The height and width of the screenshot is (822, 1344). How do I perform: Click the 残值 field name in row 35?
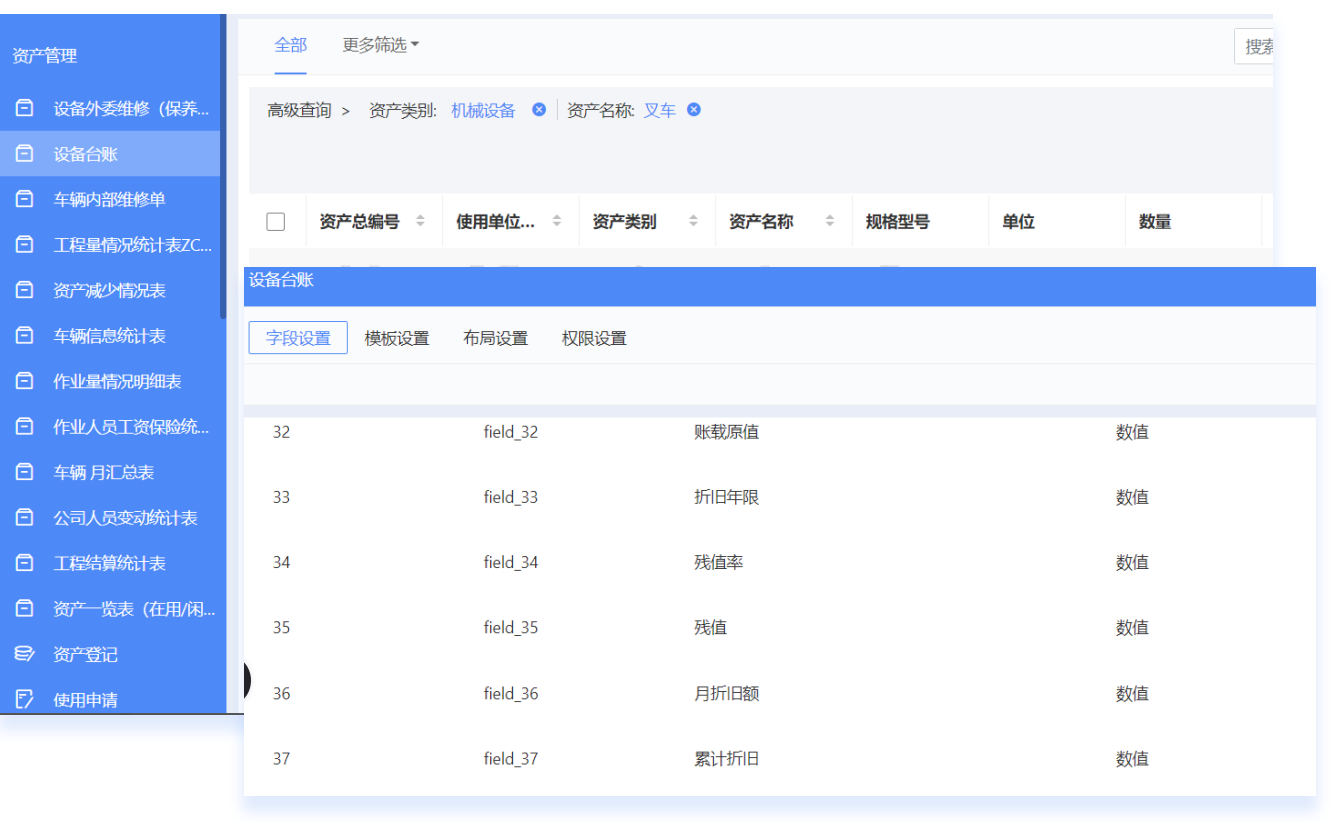coord(711,627)
